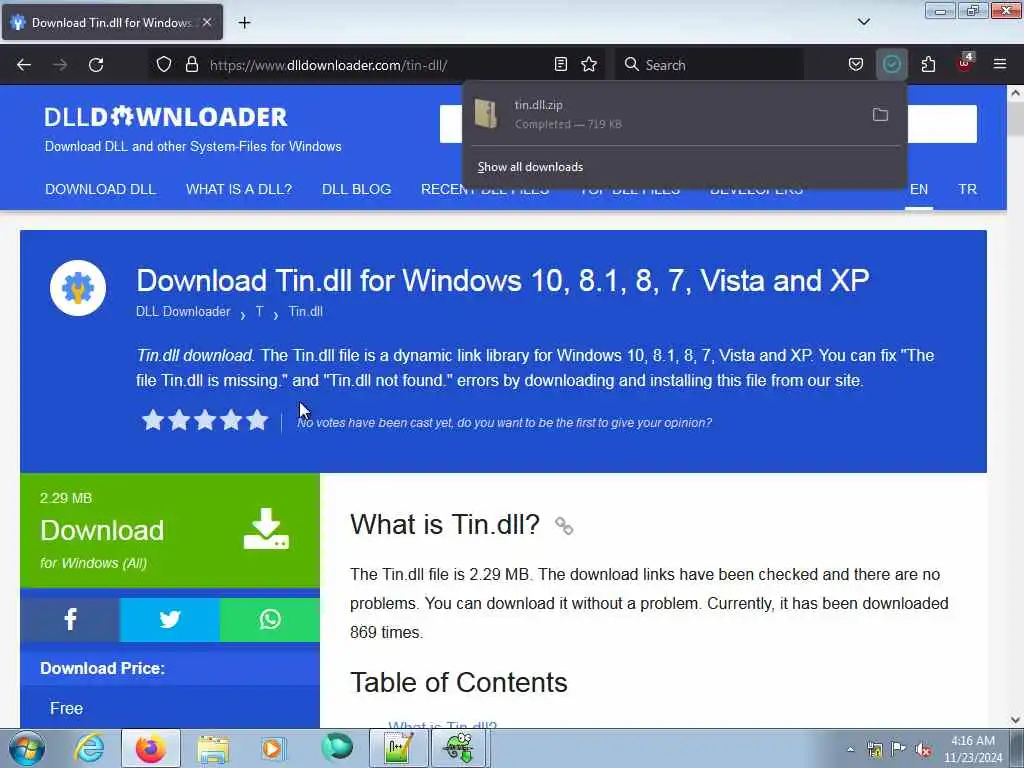The height and width of the screenshot is (768, 1024).
Task: Click the network tray icon
Action: 874,750
